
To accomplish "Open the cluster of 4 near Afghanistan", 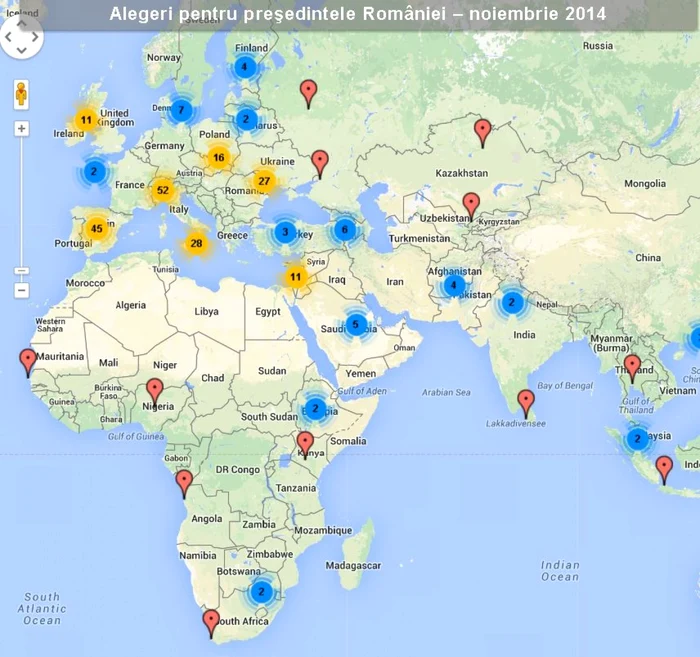I will (454, 285).
